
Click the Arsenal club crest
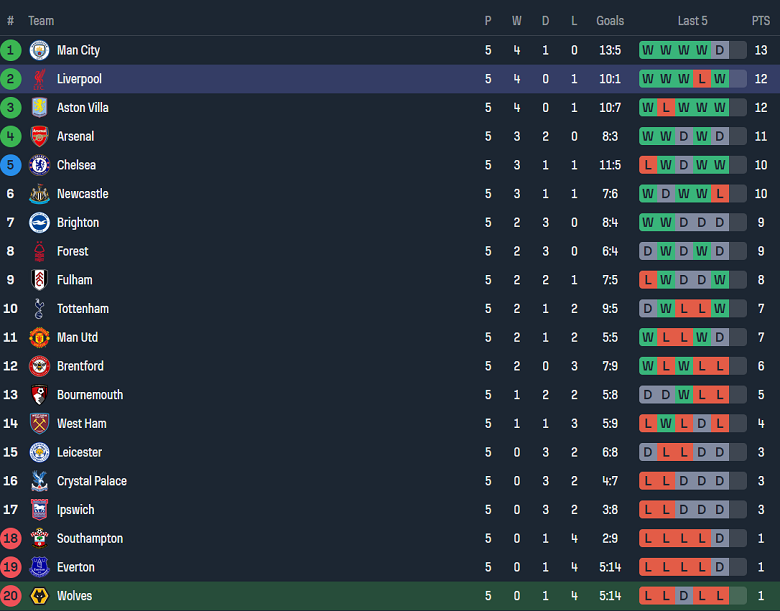(x=39, y=136)
